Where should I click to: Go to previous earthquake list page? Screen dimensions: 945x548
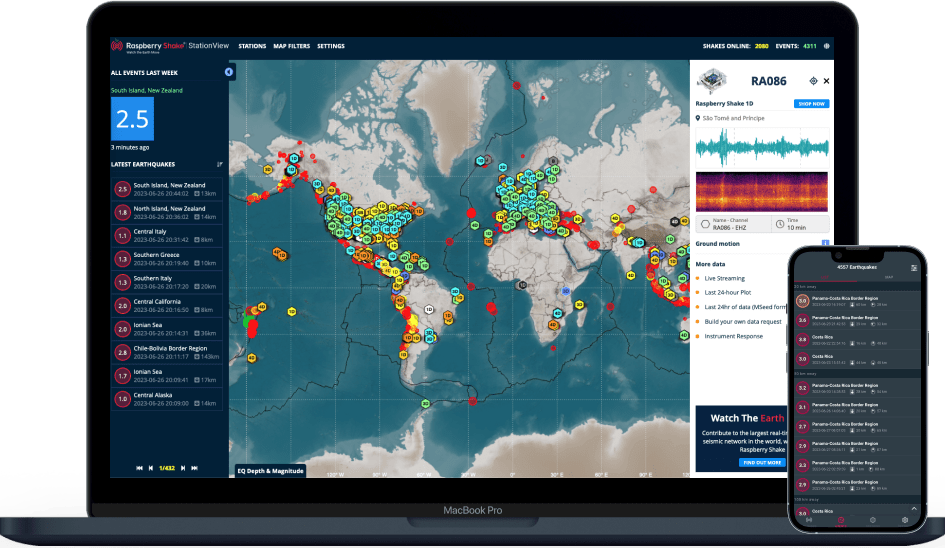tap(151, 468)
